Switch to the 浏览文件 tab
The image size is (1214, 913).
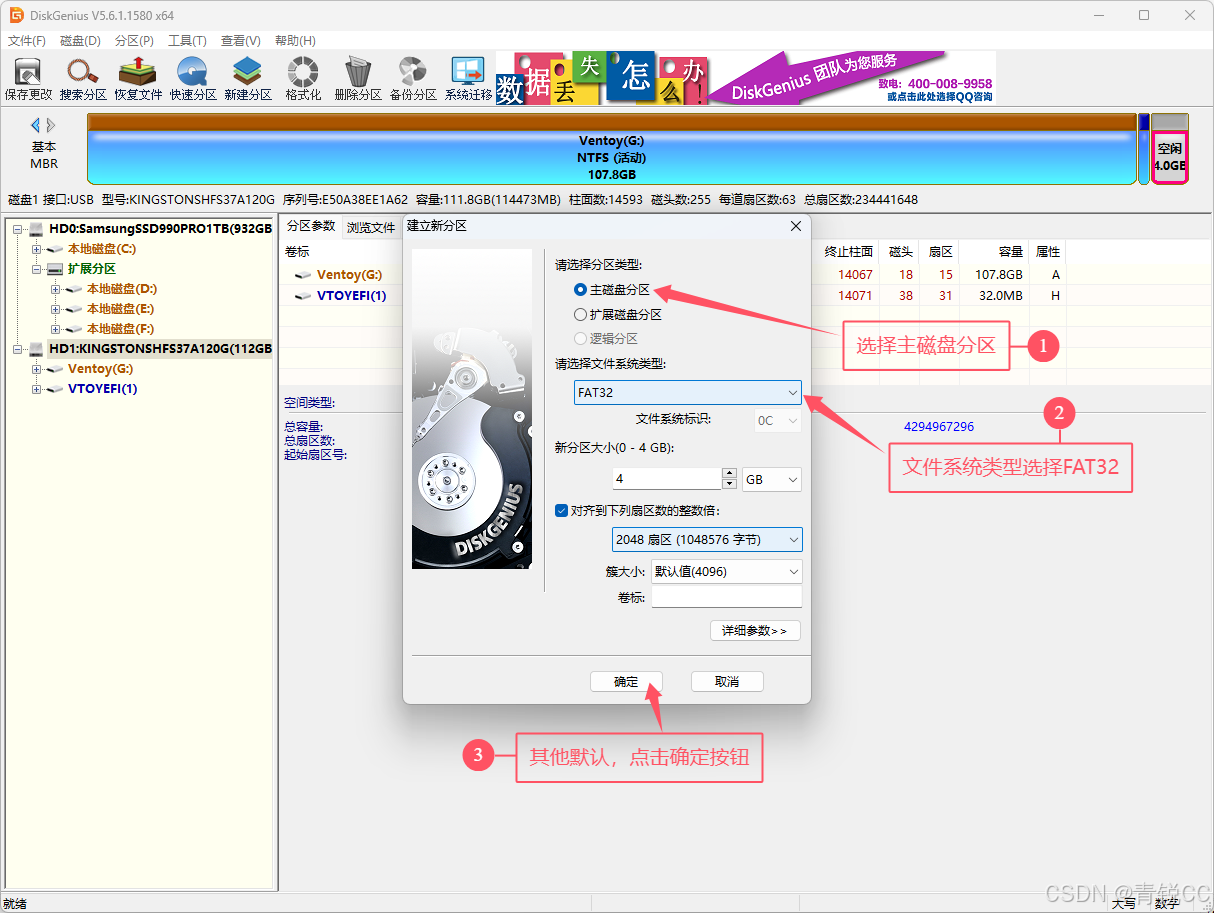[371, 227]
